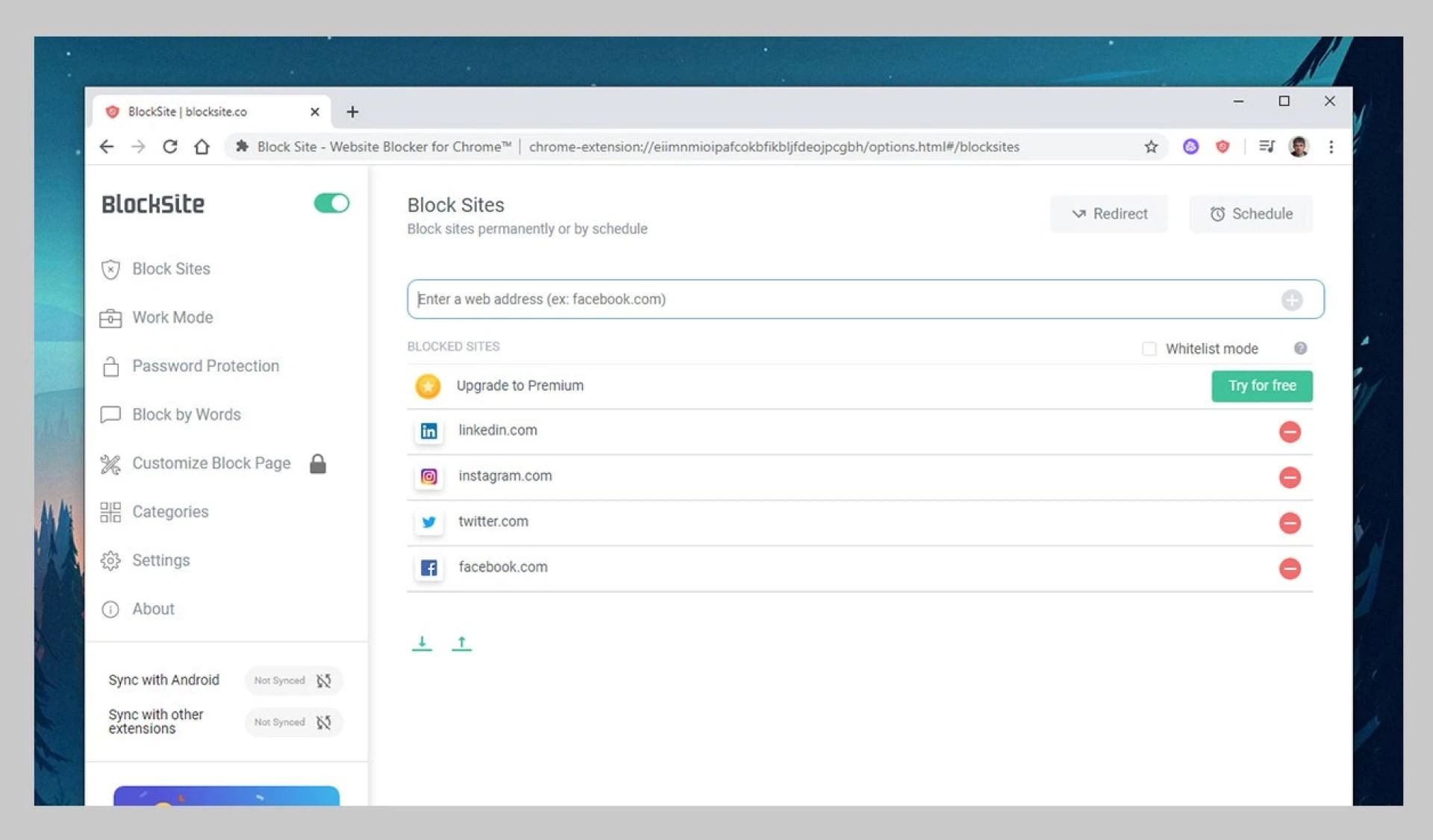1433x840 pixels.
Task: Click the green upload arrow icon
Action: tap(461, 643)
